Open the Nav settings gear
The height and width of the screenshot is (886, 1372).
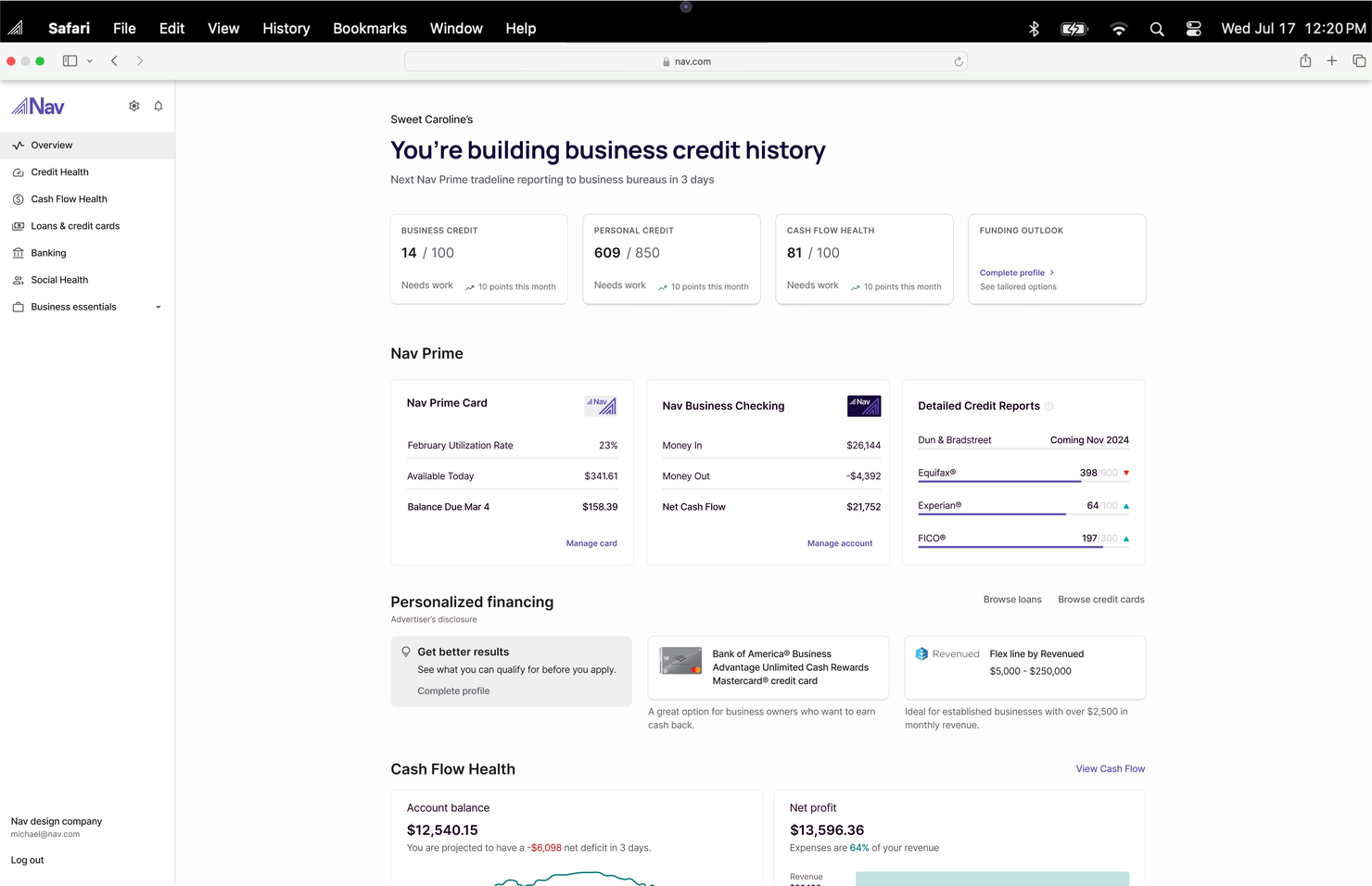coord(133,106)
